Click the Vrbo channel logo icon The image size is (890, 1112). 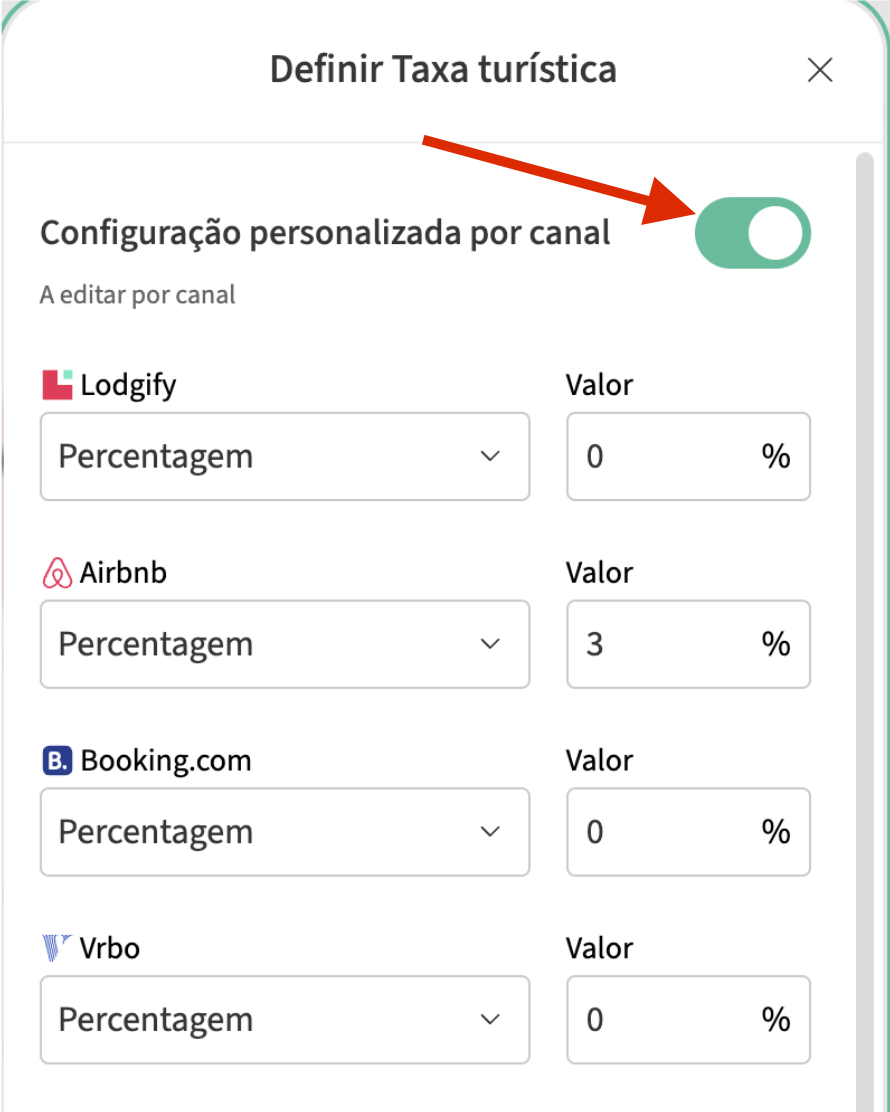58,947
